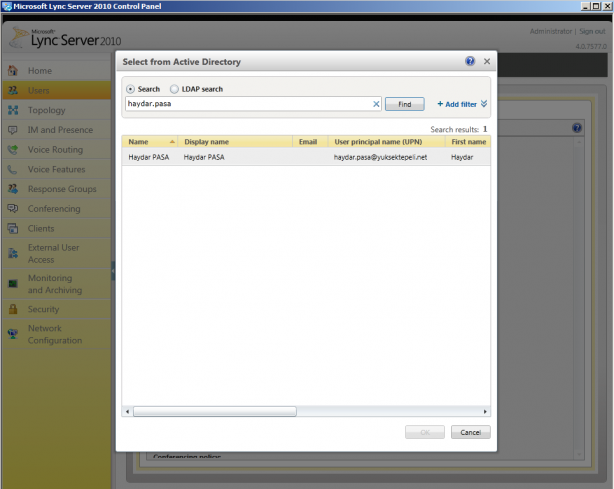Collapse the sidebar with the splitter handle

pos(113,271)
